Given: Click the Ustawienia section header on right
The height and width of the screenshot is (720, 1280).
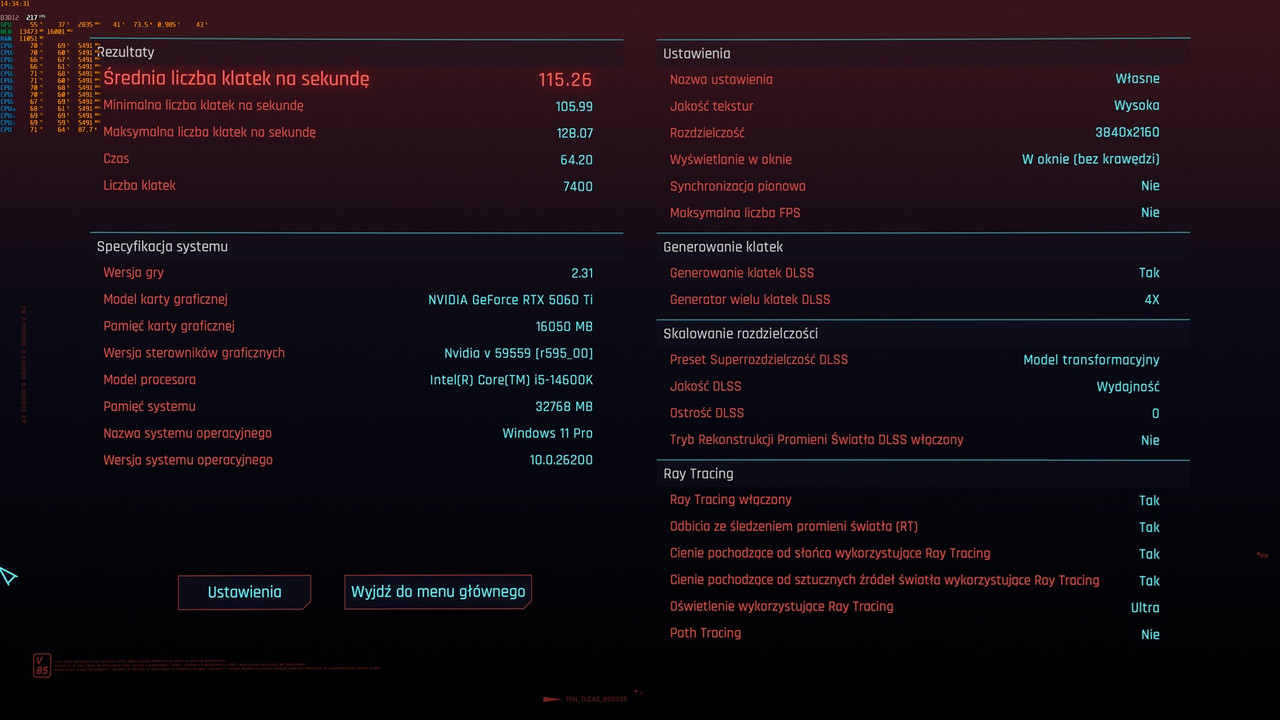Looking at the screenshot, I should (x=696, y=54).
